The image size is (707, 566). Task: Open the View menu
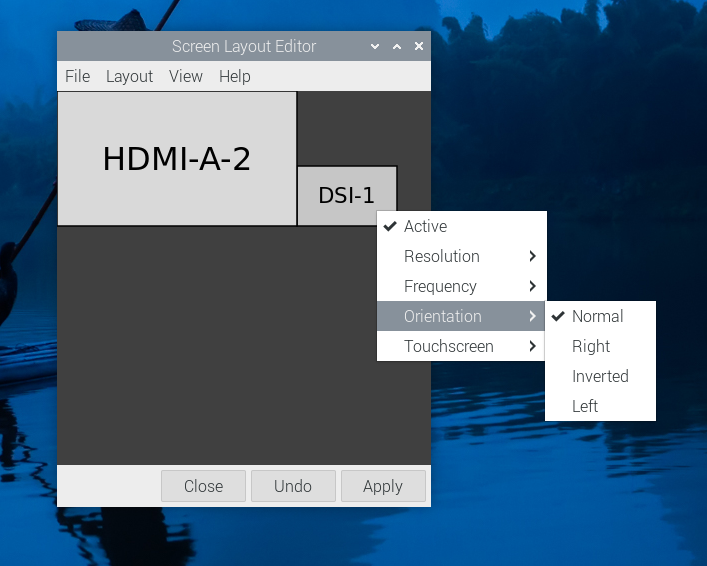point(186,77)
